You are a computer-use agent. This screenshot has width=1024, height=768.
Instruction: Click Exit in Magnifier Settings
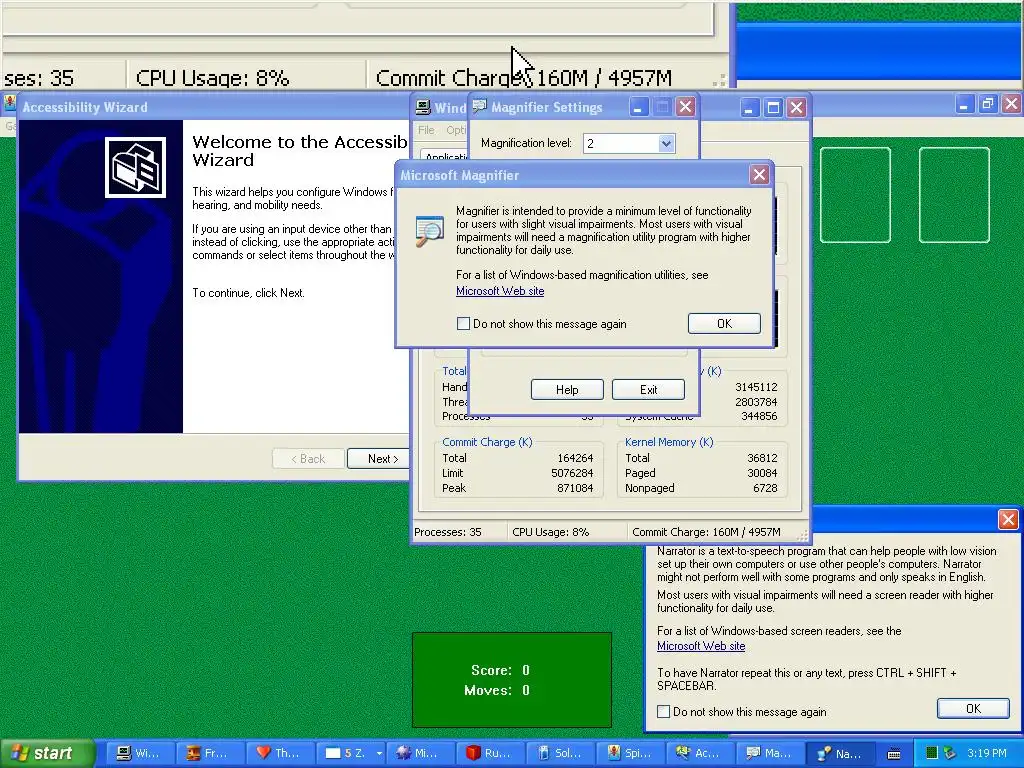pos(648,390)
